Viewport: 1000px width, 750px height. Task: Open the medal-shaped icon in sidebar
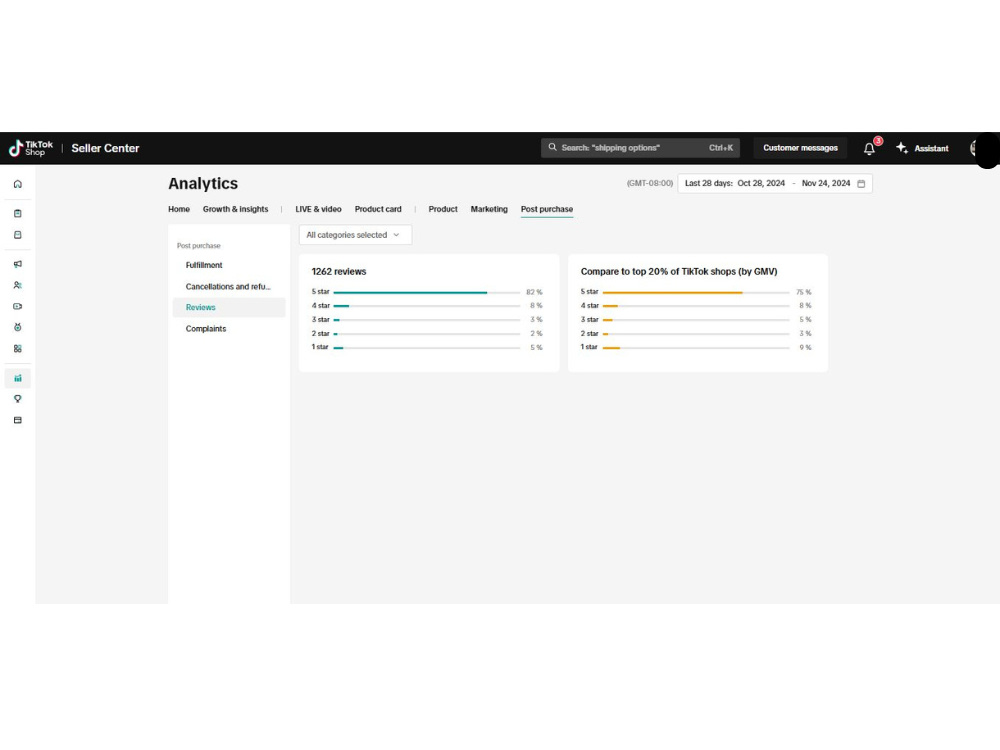pos(18,327)
